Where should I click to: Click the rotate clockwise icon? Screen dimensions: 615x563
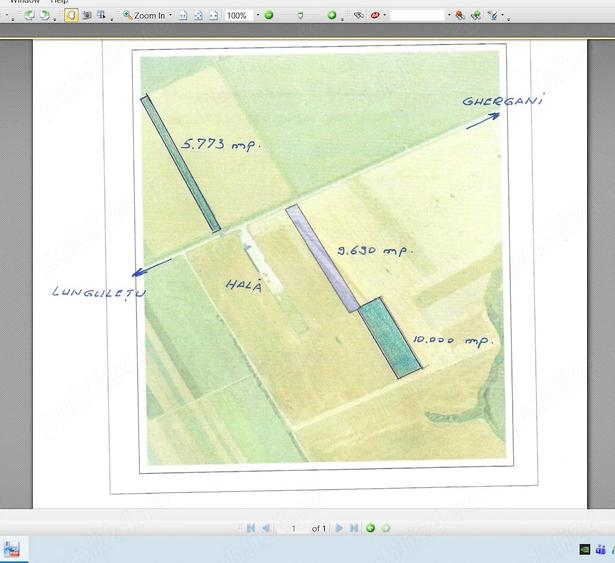click(45, 15)
